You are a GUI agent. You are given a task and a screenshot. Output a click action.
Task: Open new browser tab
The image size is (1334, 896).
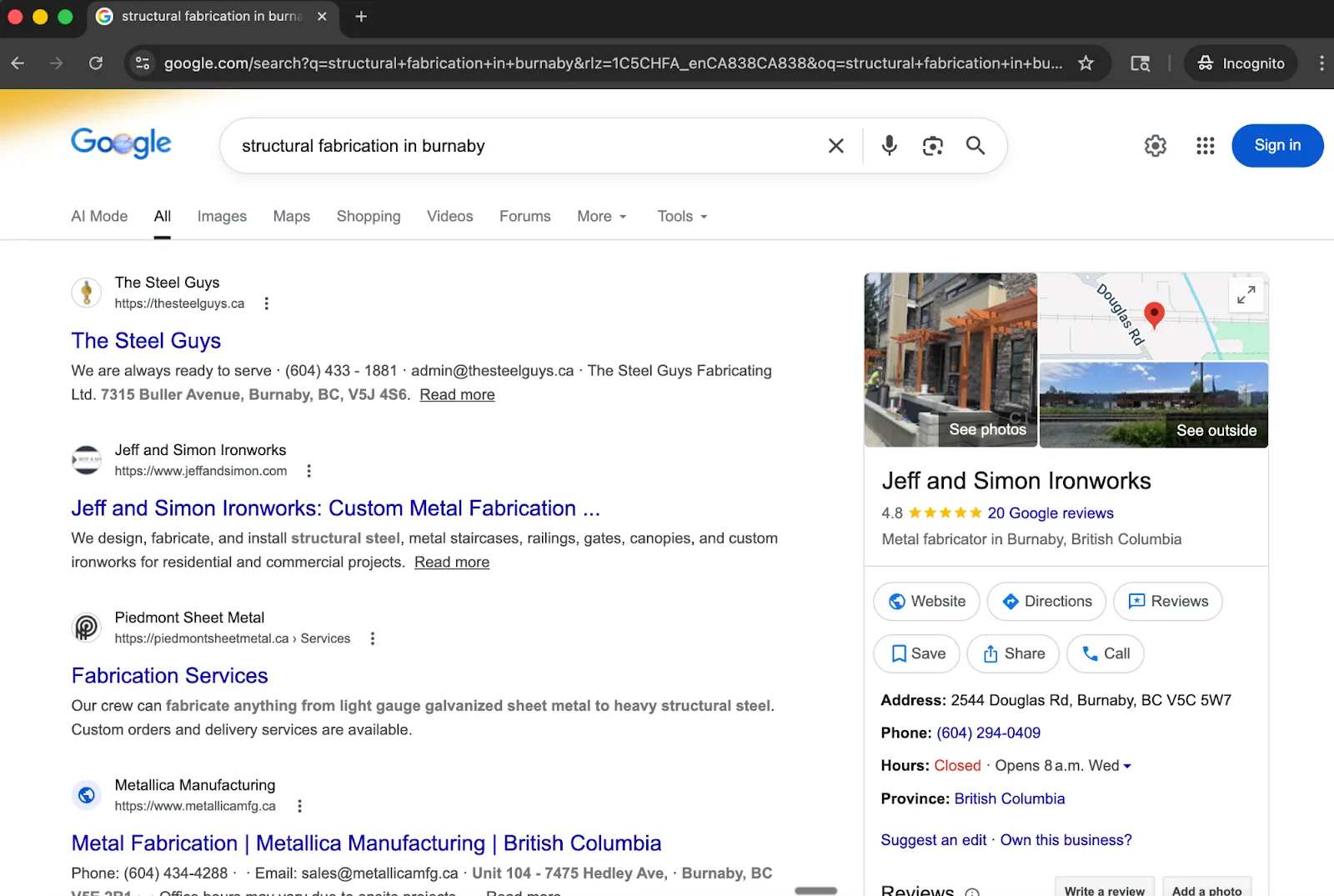click(361, 17)
